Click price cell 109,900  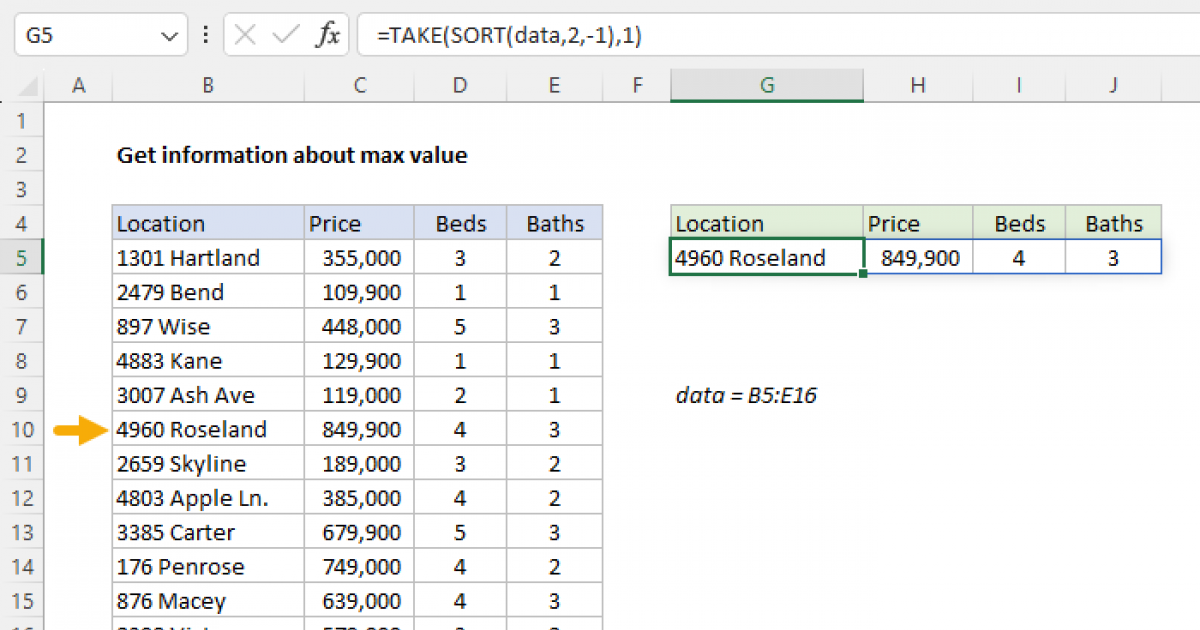pyautogui.click(x=359, y=293)
